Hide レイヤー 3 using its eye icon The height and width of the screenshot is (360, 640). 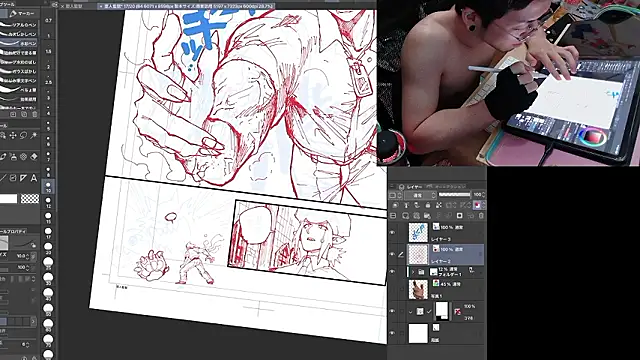pos(392,232)
